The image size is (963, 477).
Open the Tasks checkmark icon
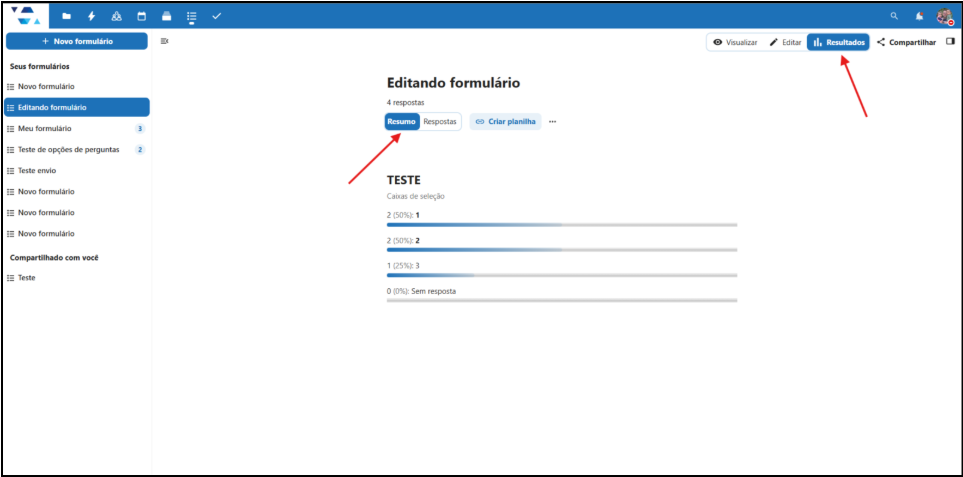216,16
